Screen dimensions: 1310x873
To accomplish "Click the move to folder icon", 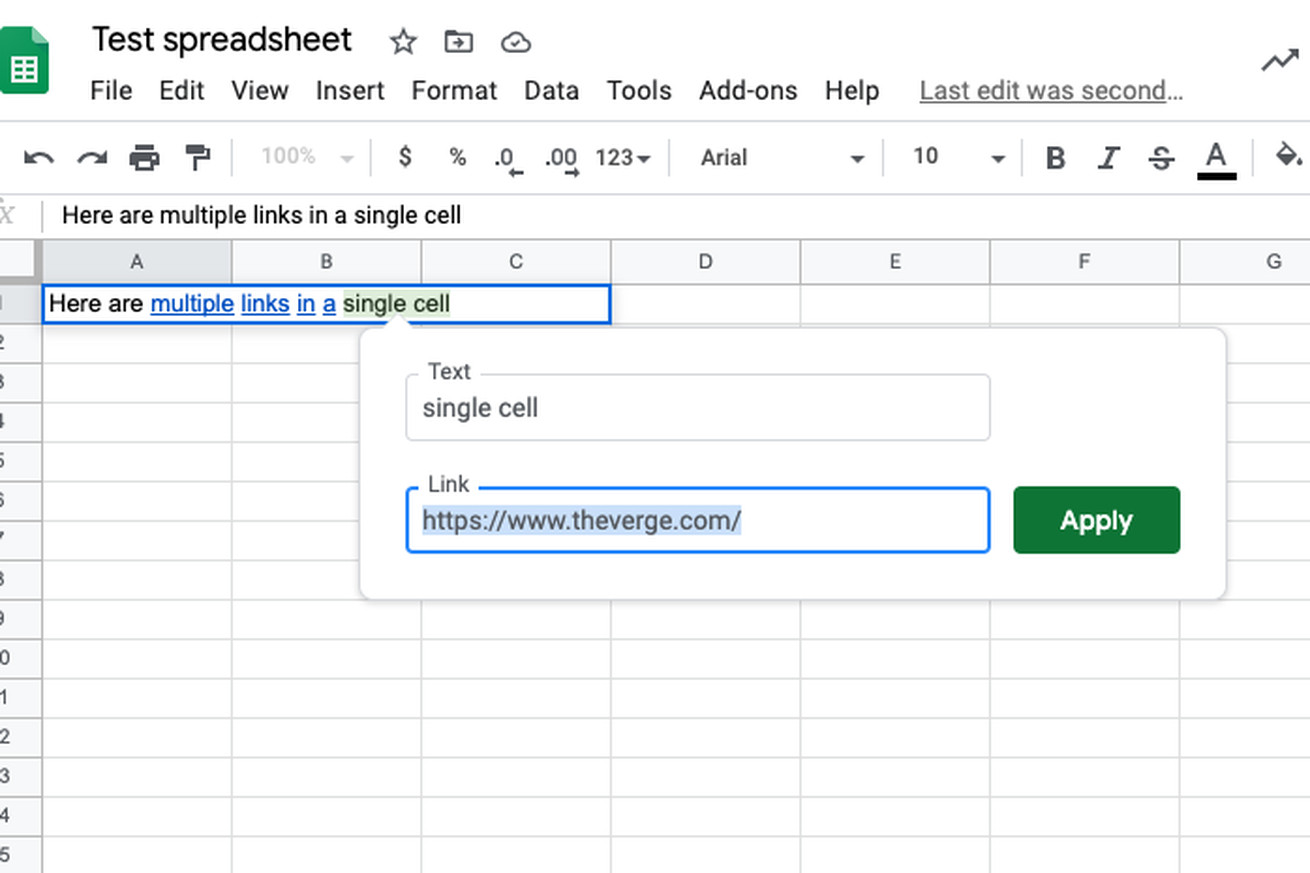I will pos(458,42).
